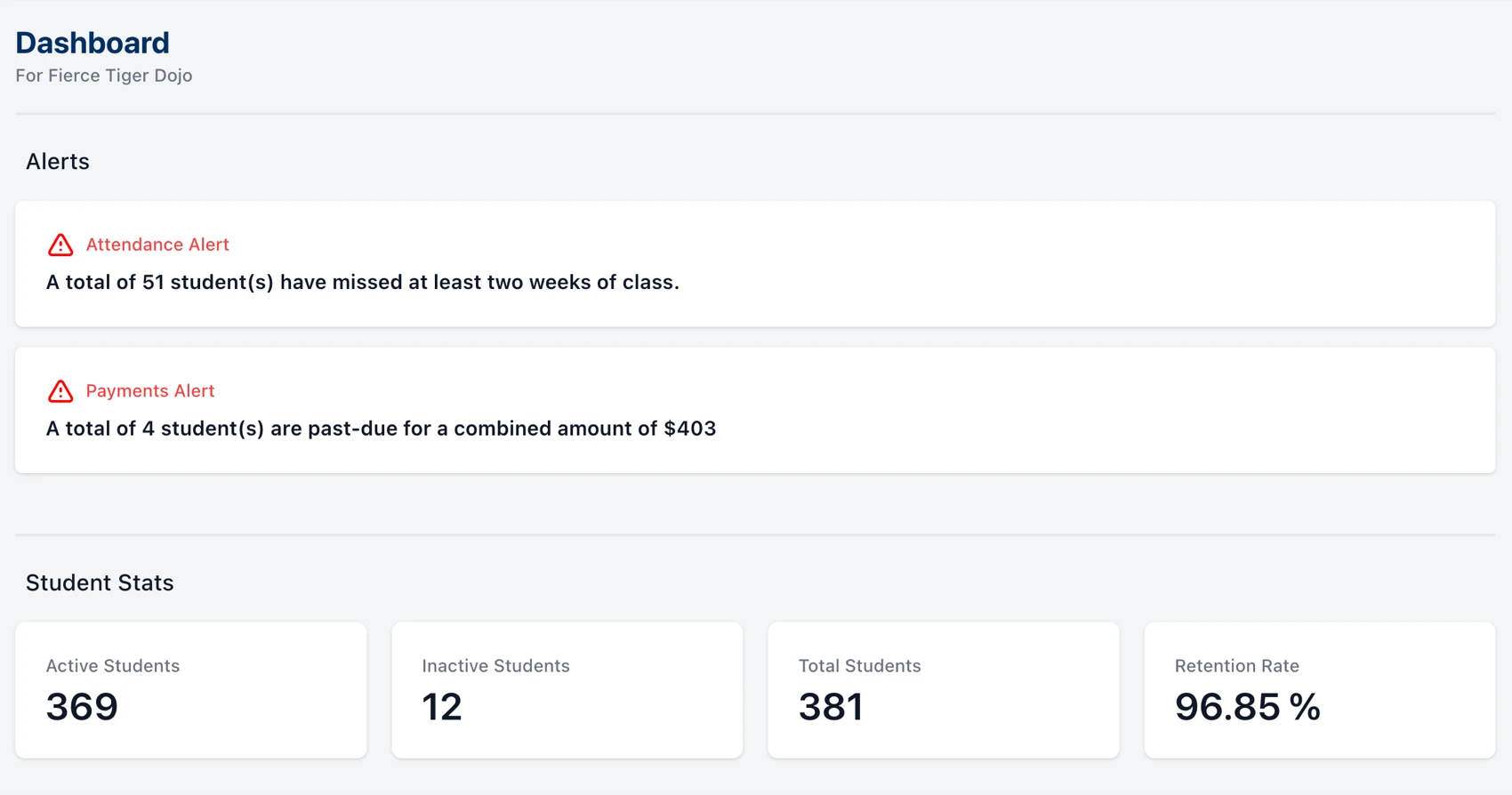
Task: Click the Attendance Alert warning icon
Action: coord(60,245)
